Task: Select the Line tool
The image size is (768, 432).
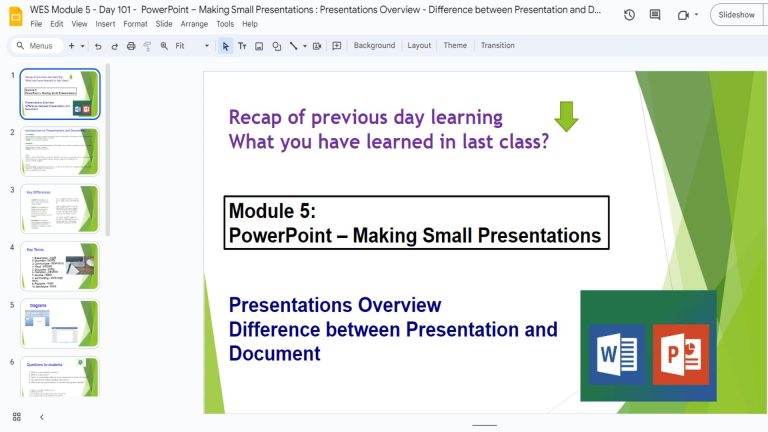Action: point(293,46)
